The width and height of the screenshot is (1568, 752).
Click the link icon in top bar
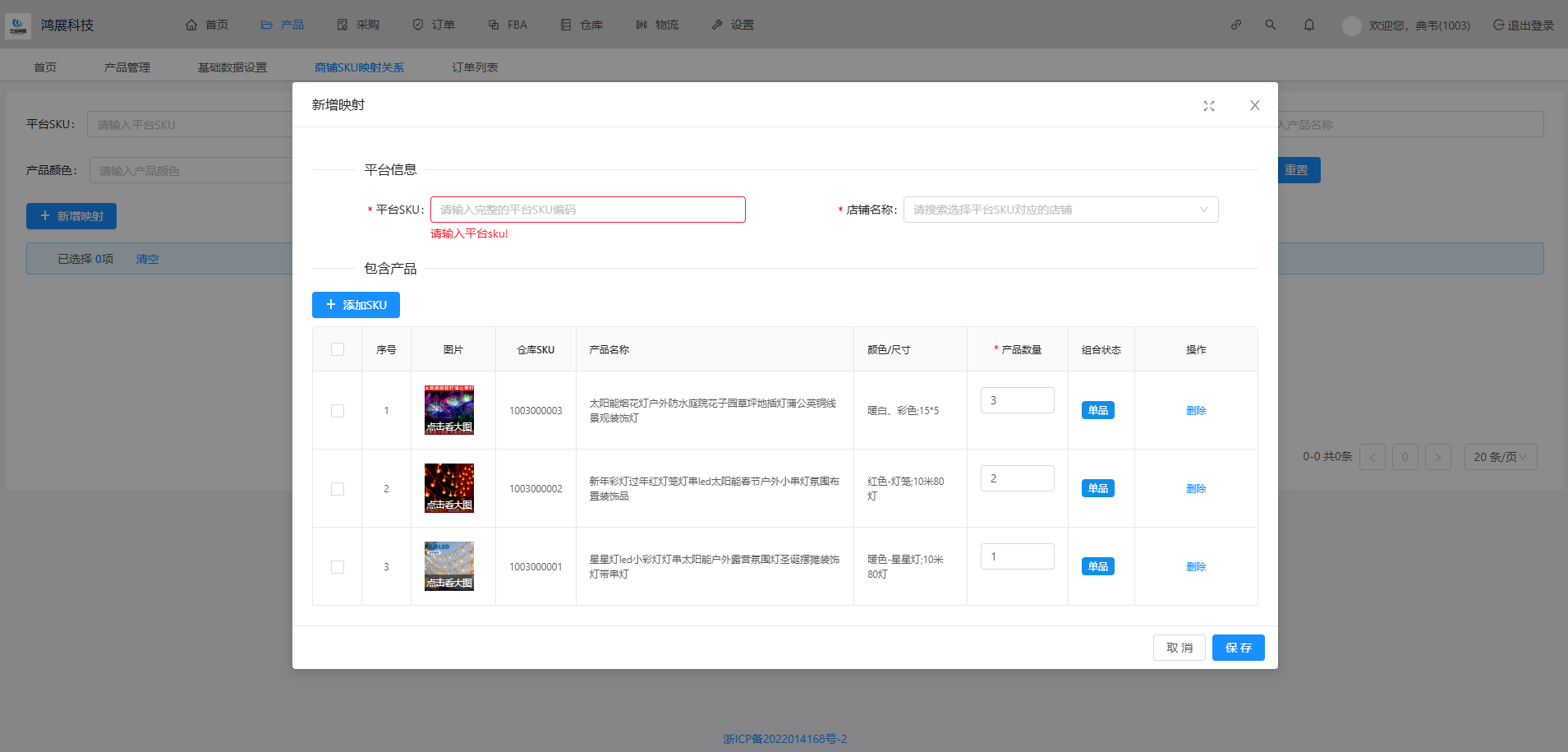click(1236, 25)
